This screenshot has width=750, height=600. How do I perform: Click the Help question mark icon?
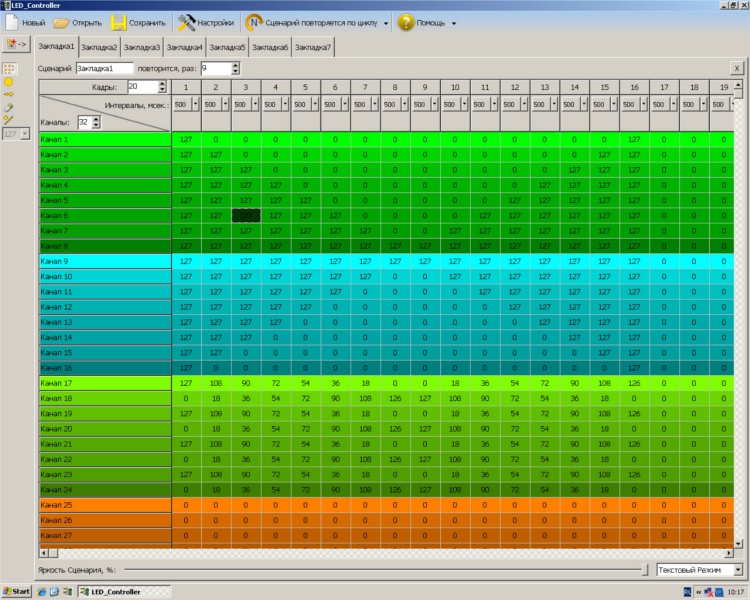point(406,22)
